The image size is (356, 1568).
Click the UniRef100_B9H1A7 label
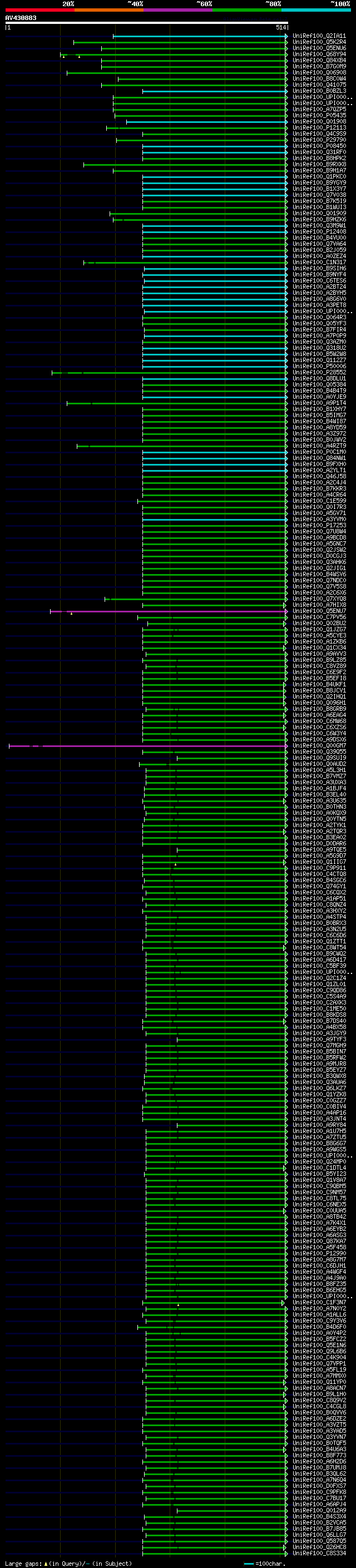[319, 170]
